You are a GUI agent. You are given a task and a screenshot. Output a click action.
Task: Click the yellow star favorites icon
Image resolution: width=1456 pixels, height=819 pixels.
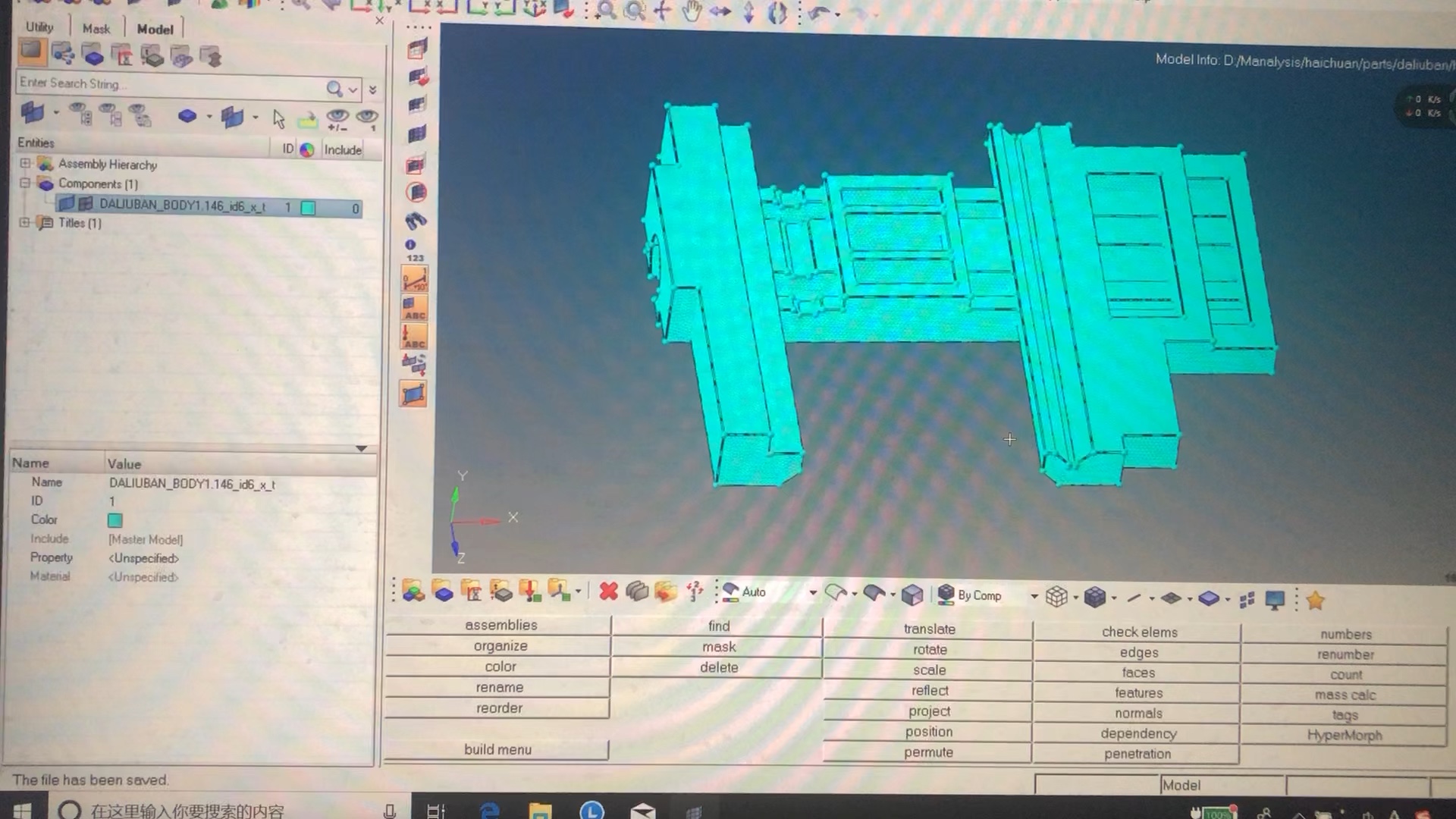point(1315,600)
